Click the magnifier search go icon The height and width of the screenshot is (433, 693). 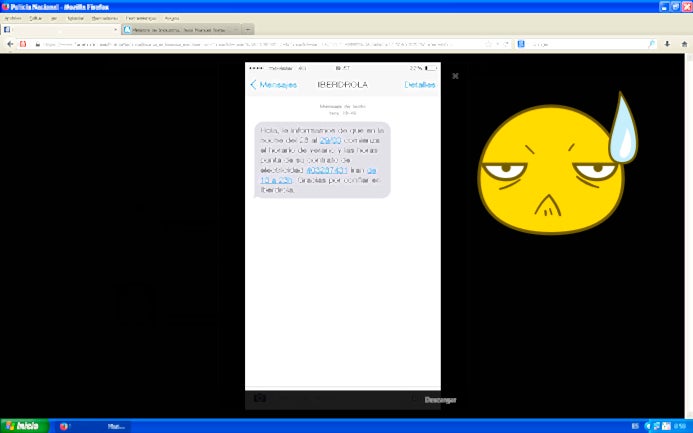[651, 44]
